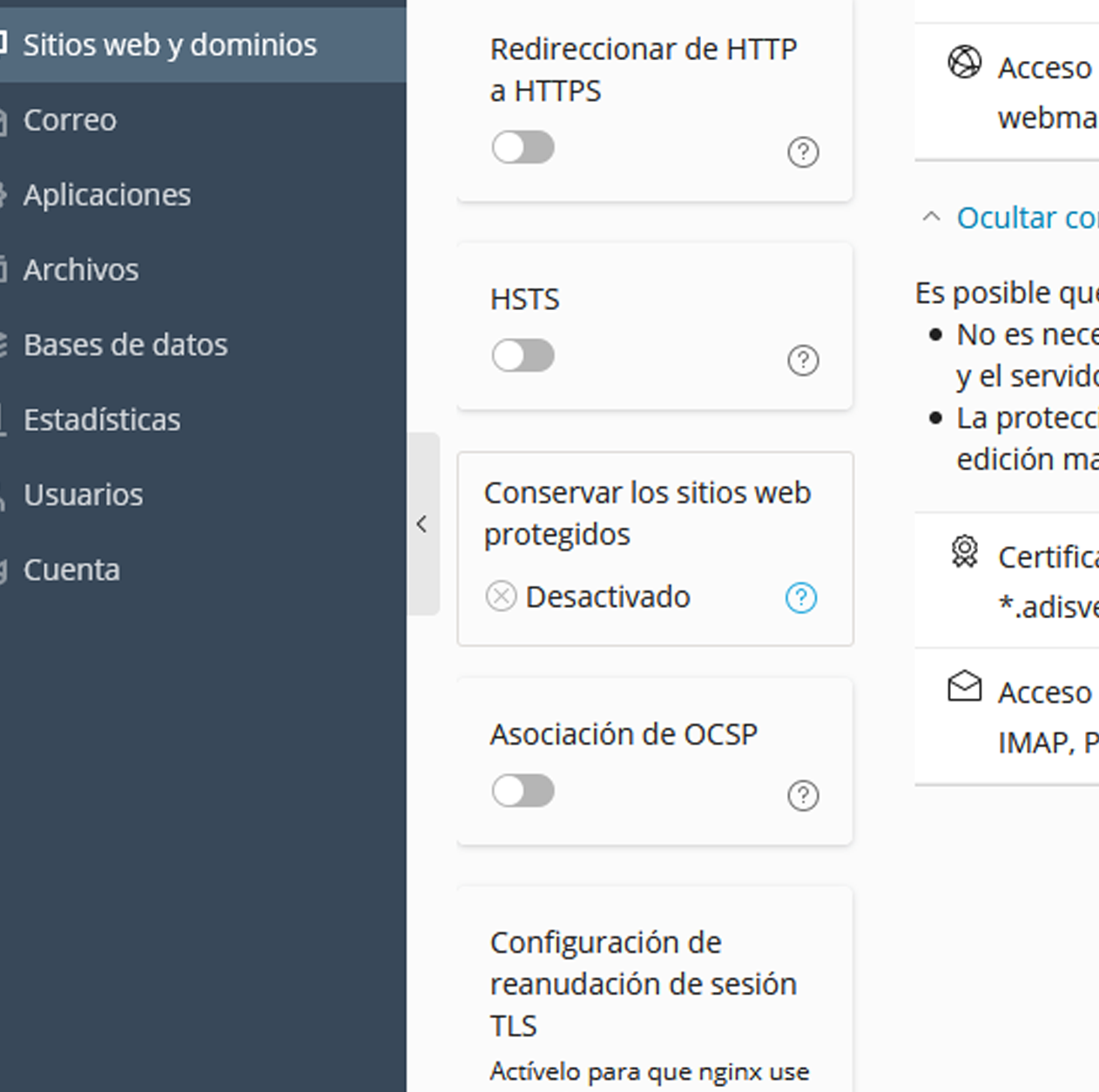Collapse section using Ocultar chevron arrow

pos(931,217)
